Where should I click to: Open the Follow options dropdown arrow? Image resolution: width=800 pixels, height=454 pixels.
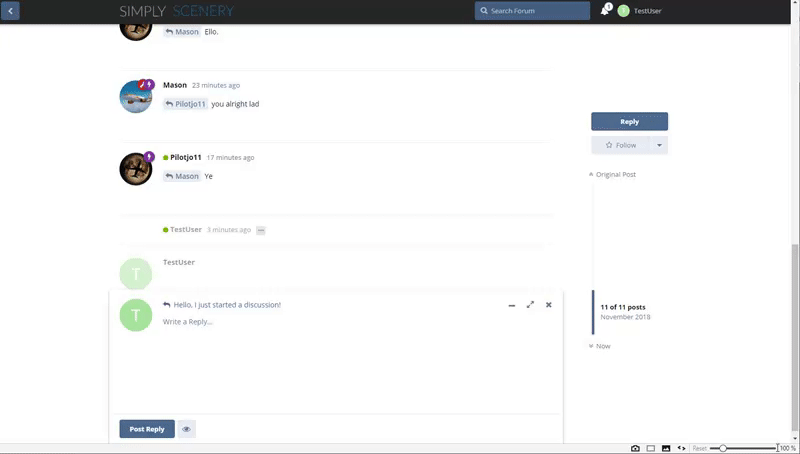659,145
